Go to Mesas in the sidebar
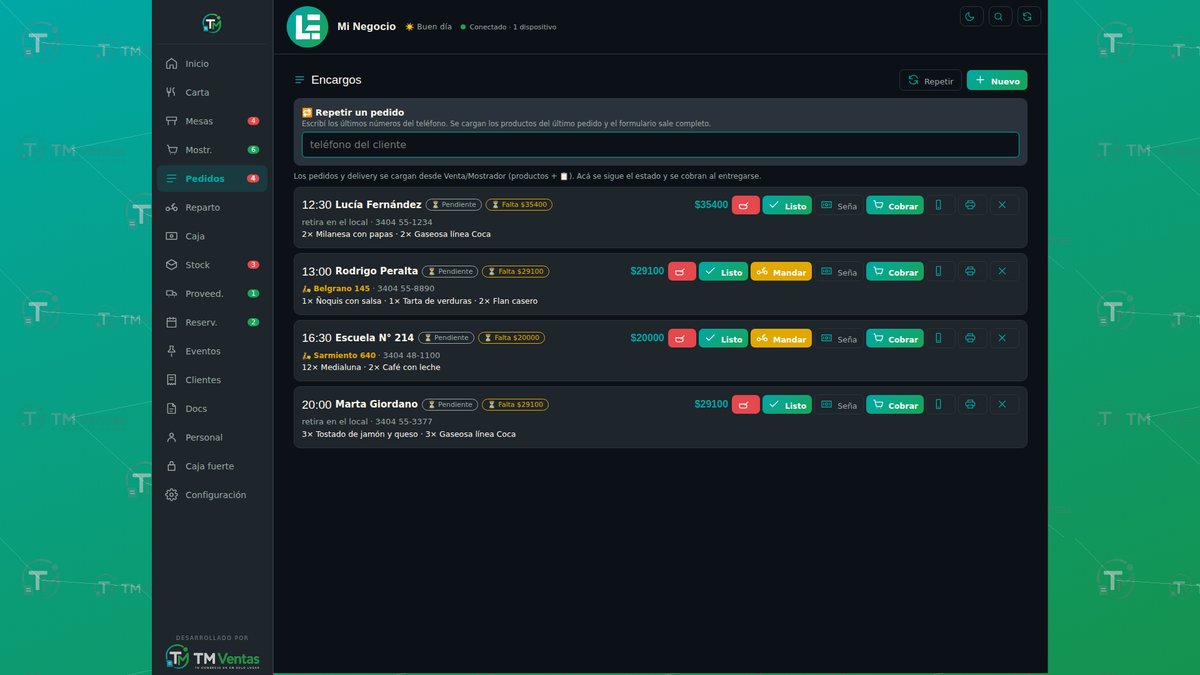The height and width of the screenshot is (675, 1200). [x=212, y=121]
